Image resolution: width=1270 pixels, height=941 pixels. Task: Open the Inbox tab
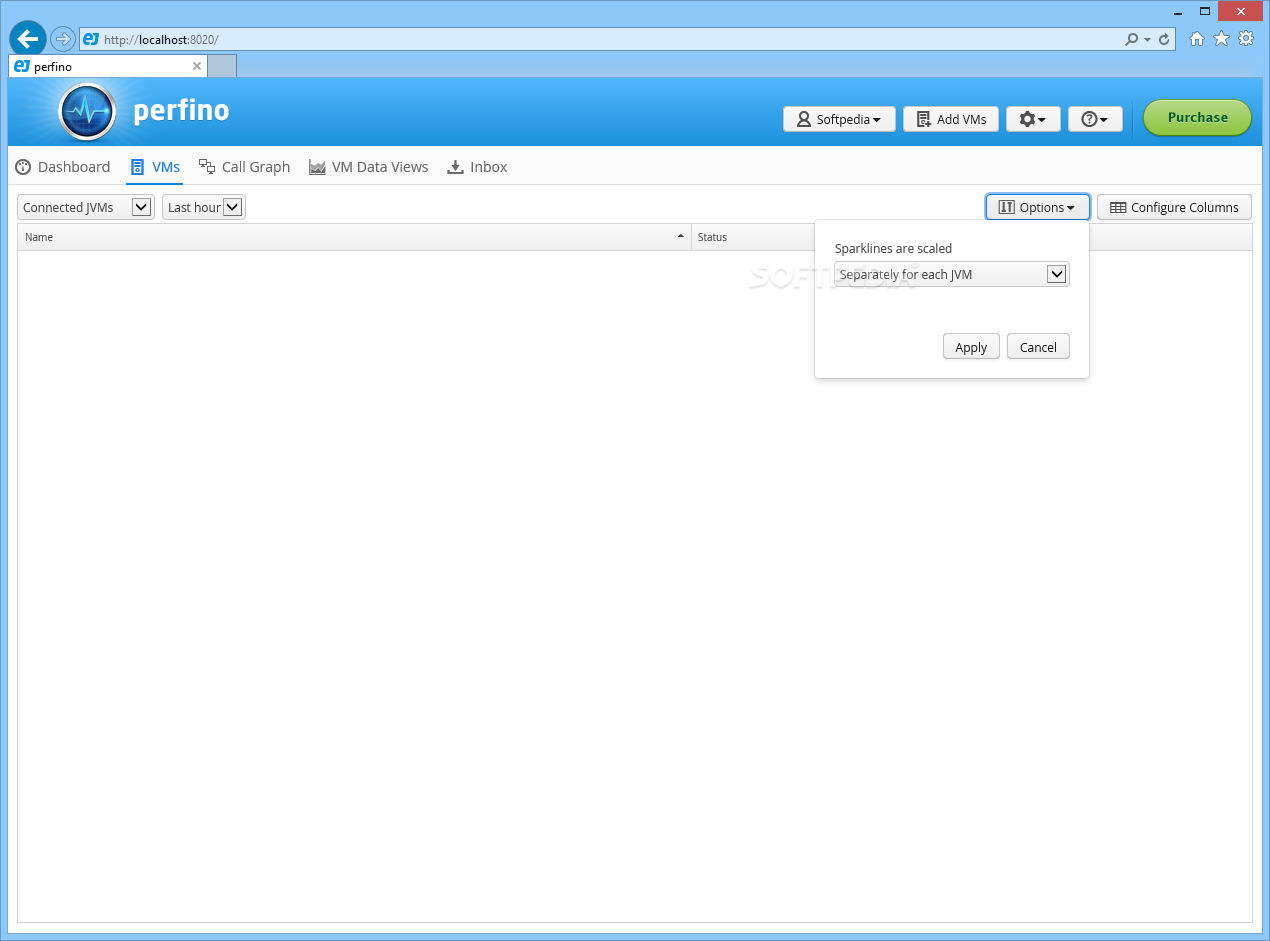point(477,167)
